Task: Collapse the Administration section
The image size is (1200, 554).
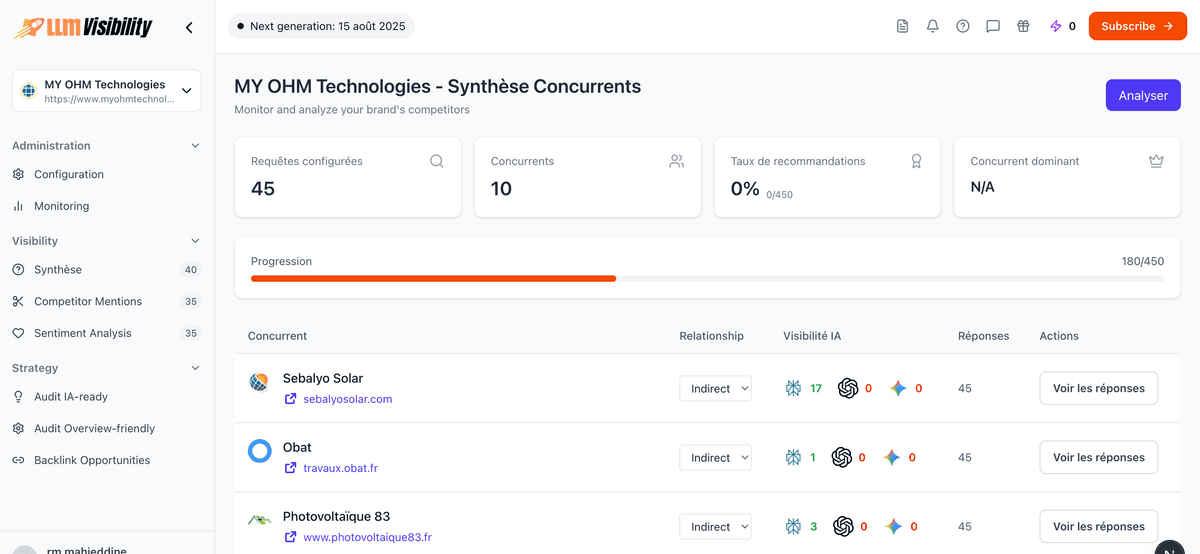Action: [195, 146]
